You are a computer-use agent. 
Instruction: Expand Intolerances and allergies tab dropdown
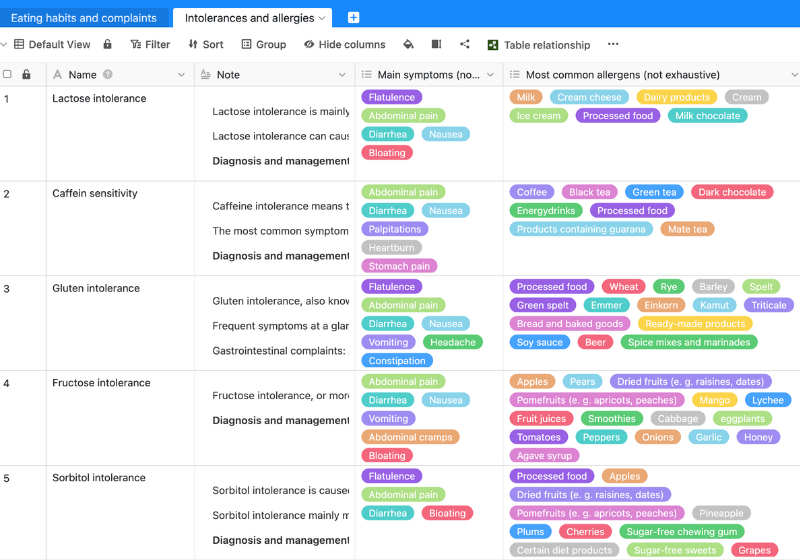(x=322, y=18)
